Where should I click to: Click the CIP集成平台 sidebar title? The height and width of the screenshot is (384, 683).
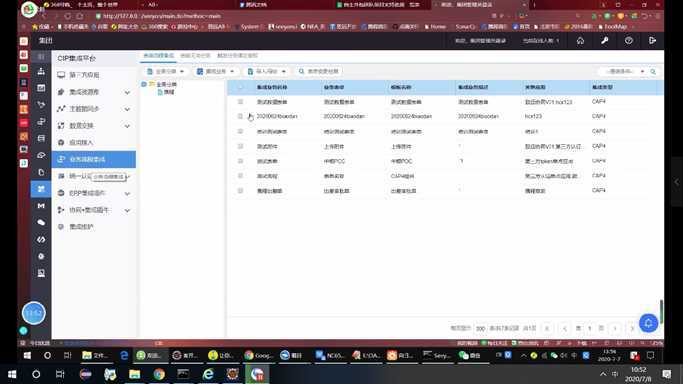pos(77,58)
